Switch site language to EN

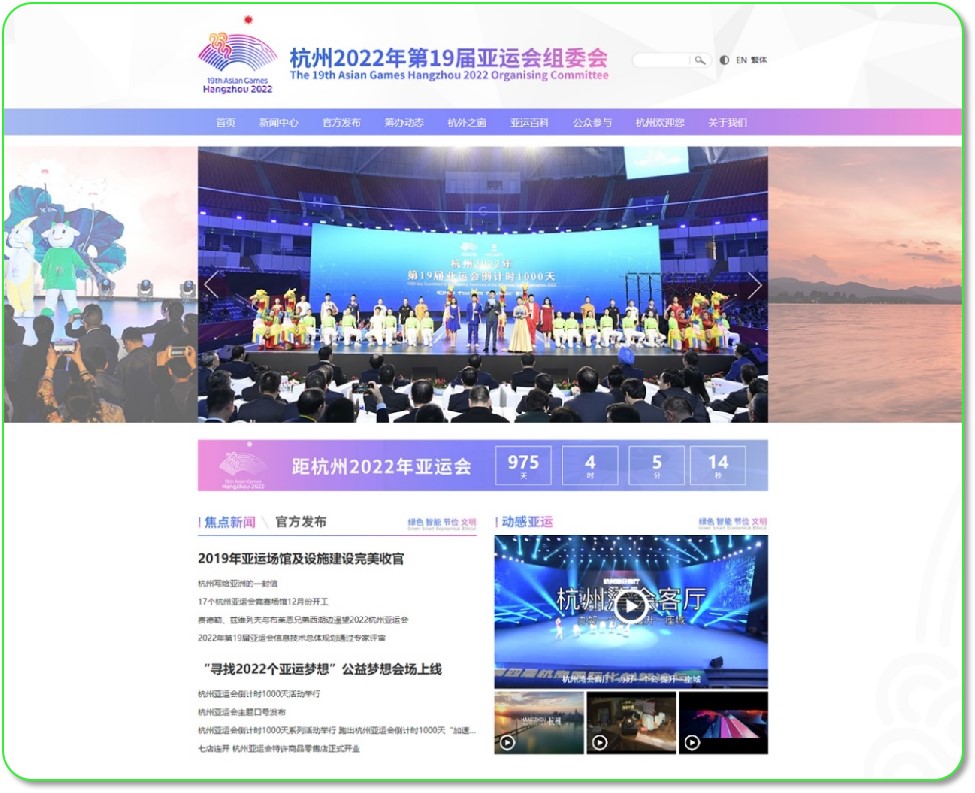pyautogui.click(x=741, y=60)
